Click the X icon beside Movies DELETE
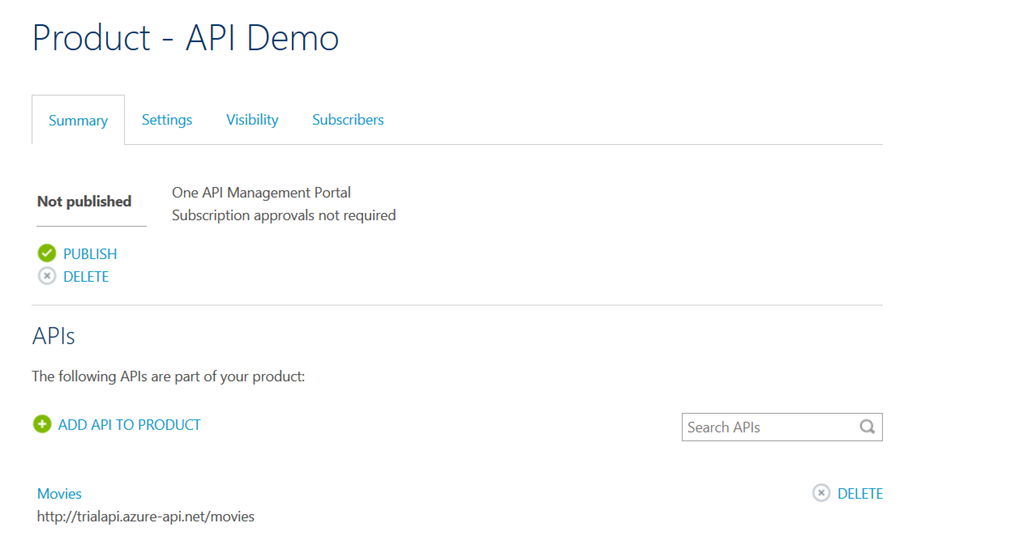This screenshot has width=1024, height=540. coord(821,493)
